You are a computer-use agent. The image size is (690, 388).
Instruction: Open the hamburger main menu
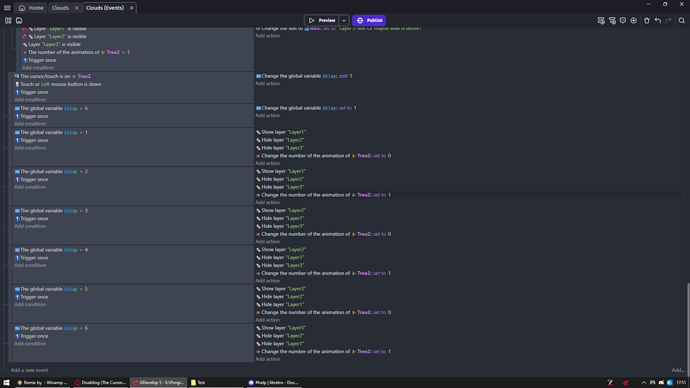pyautogui.click(x=7, y=7)
